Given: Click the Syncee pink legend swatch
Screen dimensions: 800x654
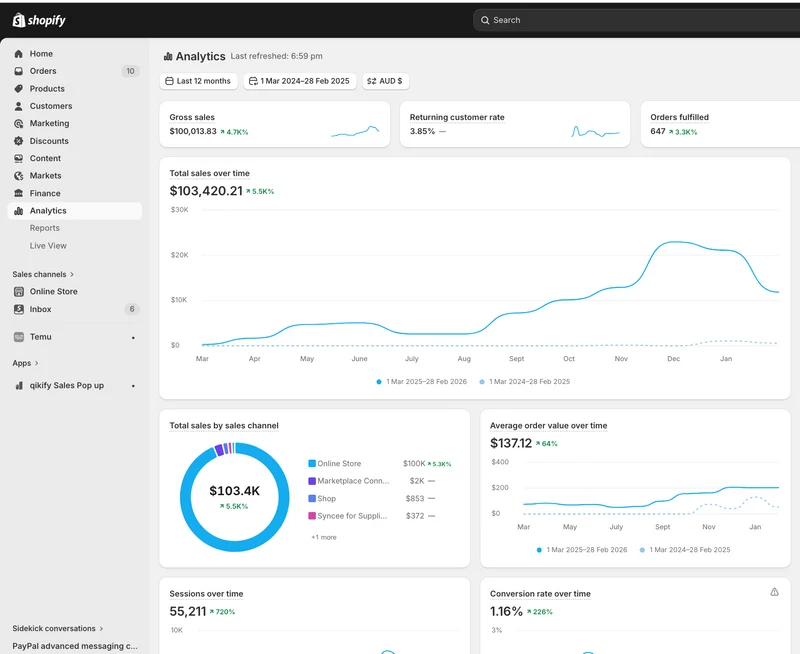Looking at the screenshot, I should point(312,516).
